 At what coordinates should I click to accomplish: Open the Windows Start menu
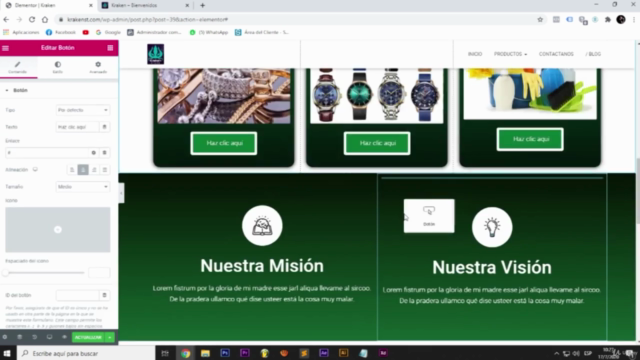[x=7, y=353]
